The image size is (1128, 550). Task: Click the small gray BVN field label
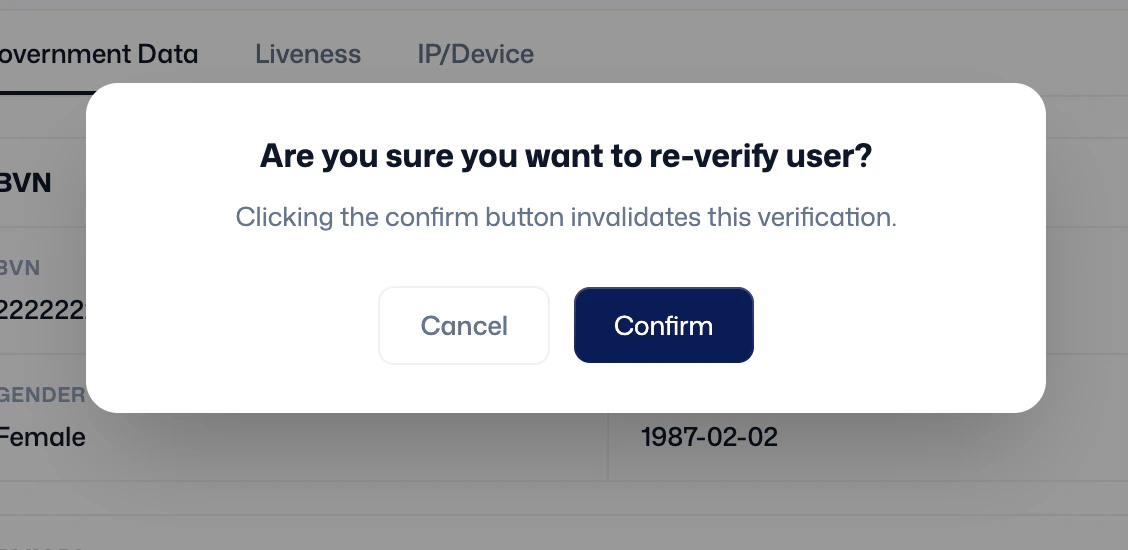click(x=19, y=267)
